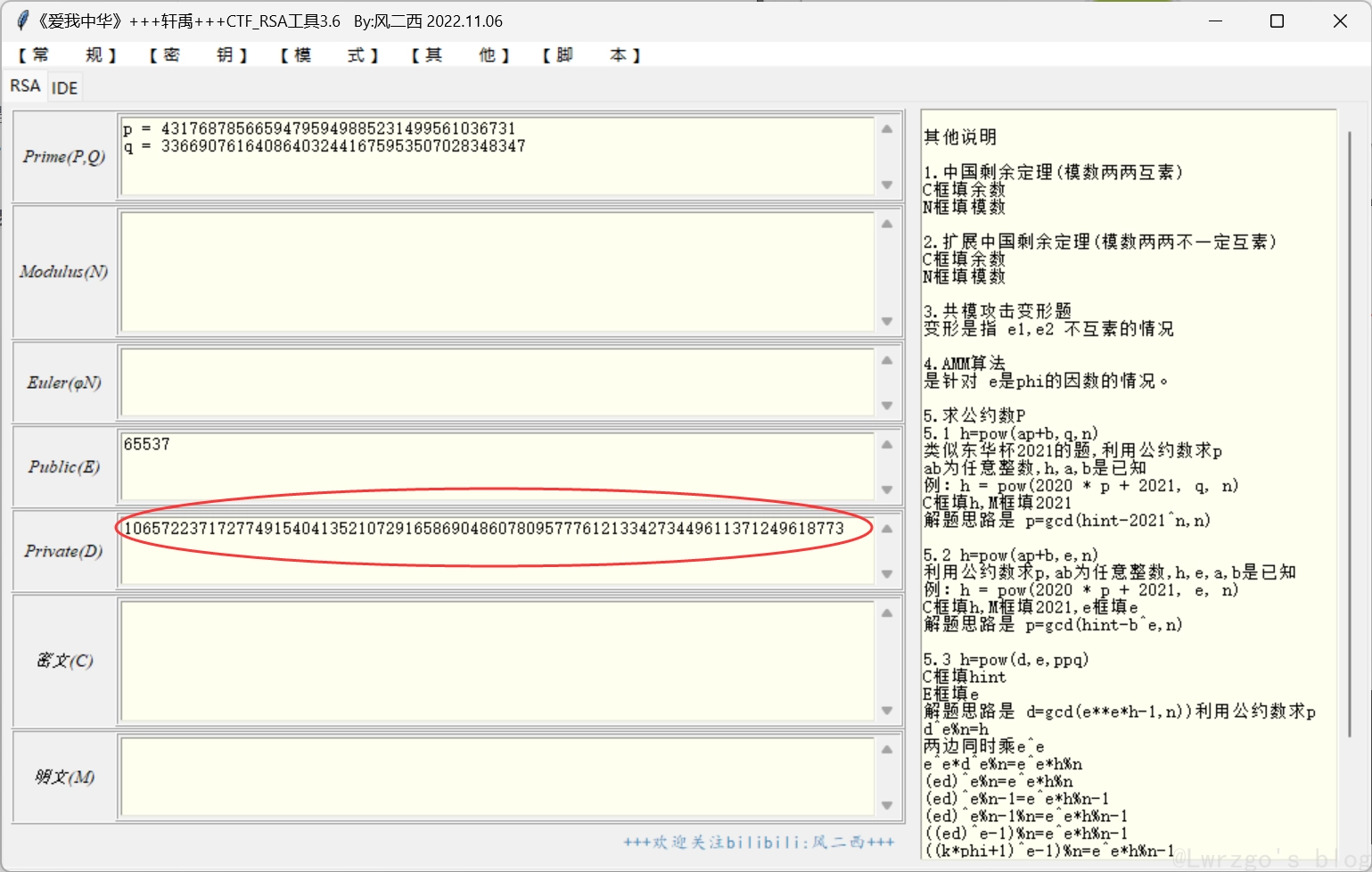This screenshot has height=872, width=1372.
Task: Click scroll-down arrow of 明文(M) field
Action: point(887,805)
